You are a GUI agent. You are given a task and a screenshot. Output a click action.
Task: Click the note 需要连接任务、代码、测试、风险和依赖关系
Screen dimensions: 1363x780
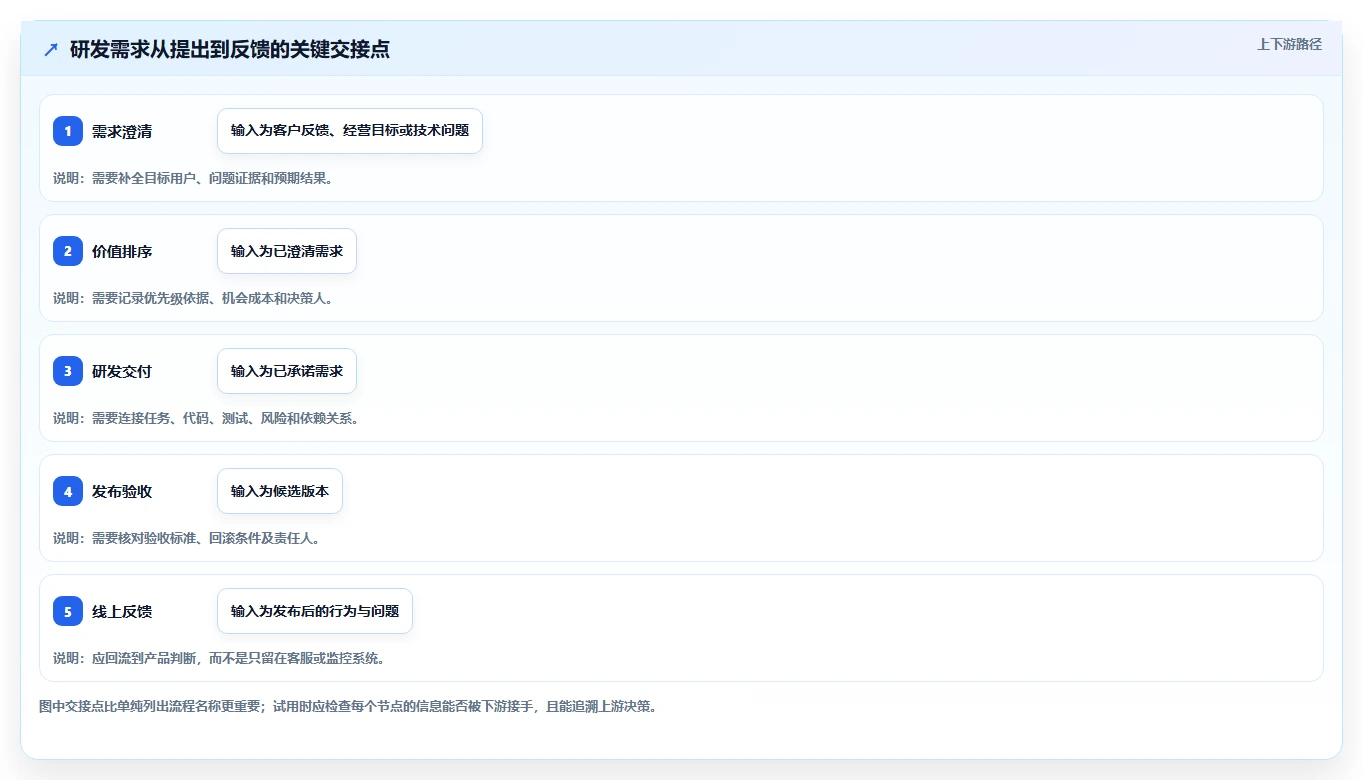pyautogui.click(x=225, y=418)
